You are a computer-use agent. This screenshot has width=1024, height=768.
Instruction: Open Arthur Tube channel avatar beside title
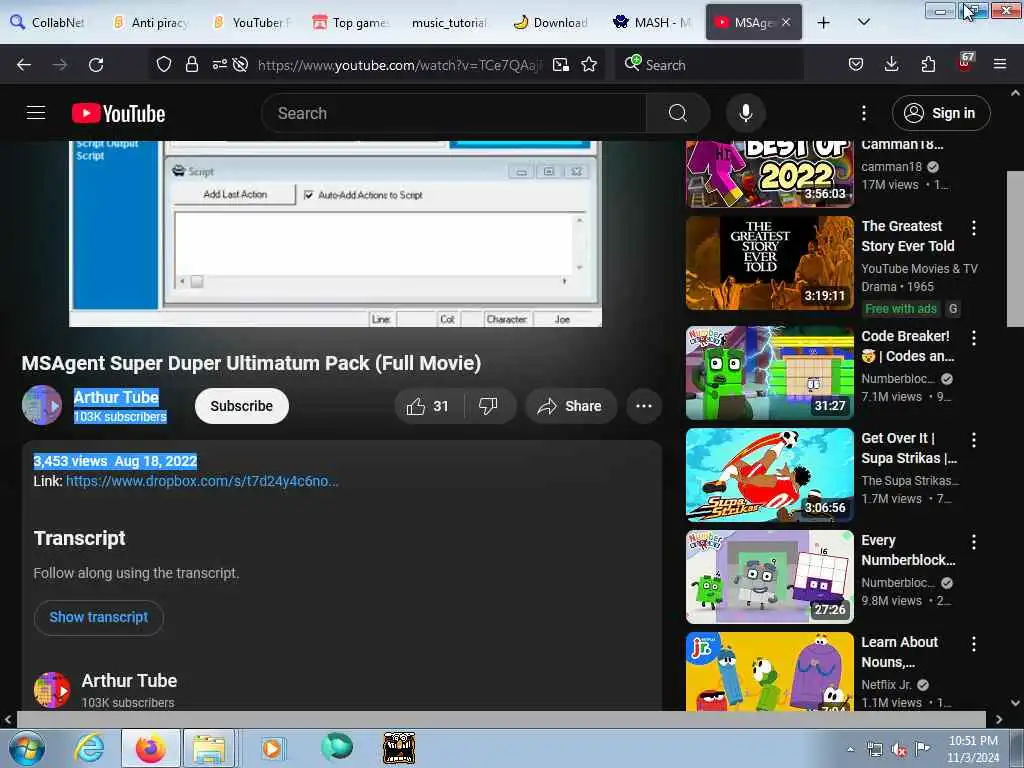click(42, 405)
